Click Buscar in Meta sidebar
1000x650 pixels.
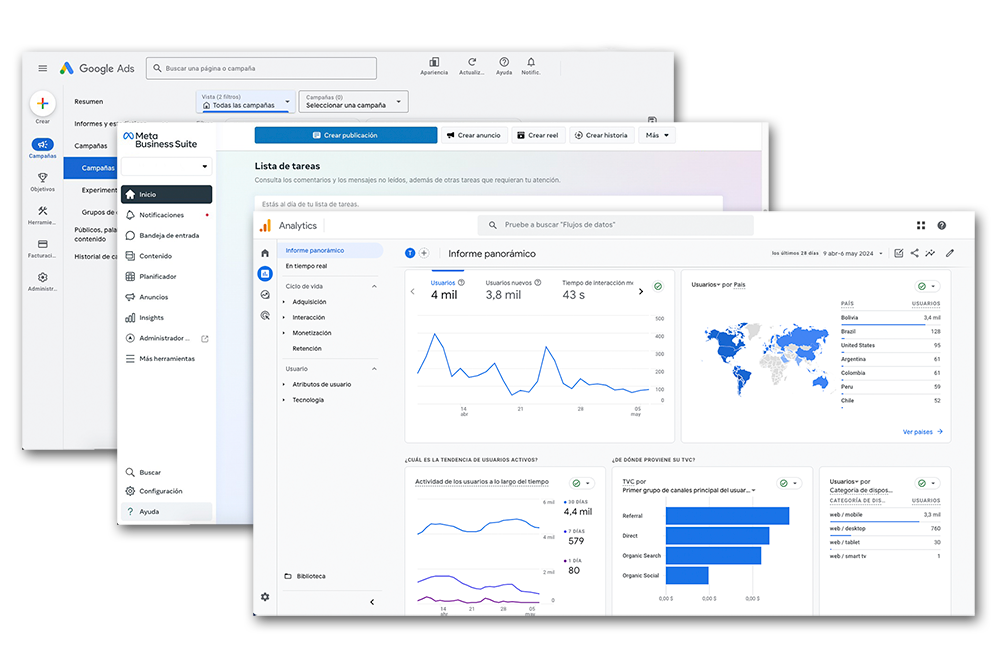(x=143, y=473)
